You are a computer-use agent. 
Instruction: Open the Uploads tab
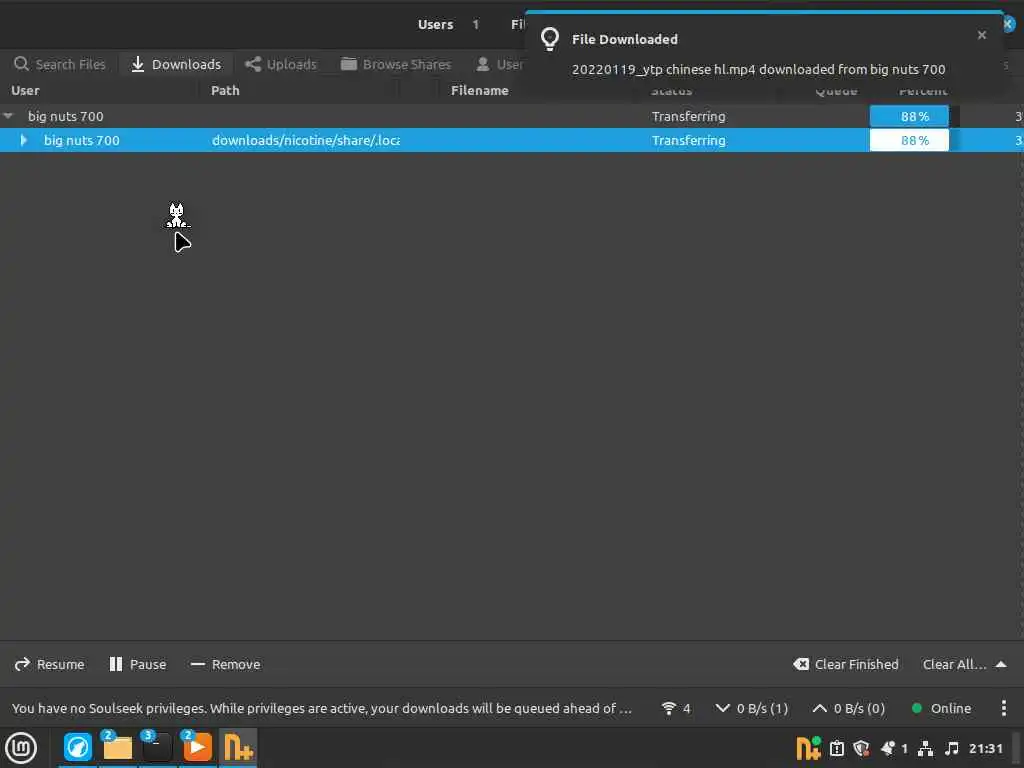click(x=281, y=64)
